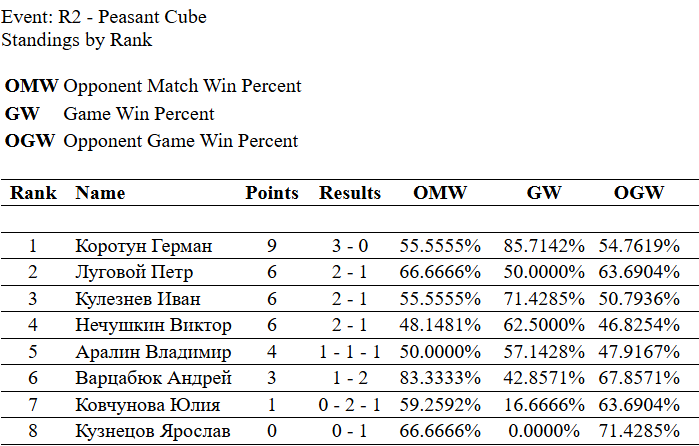
Task: Click the Points column header
Action: [272, 193]
